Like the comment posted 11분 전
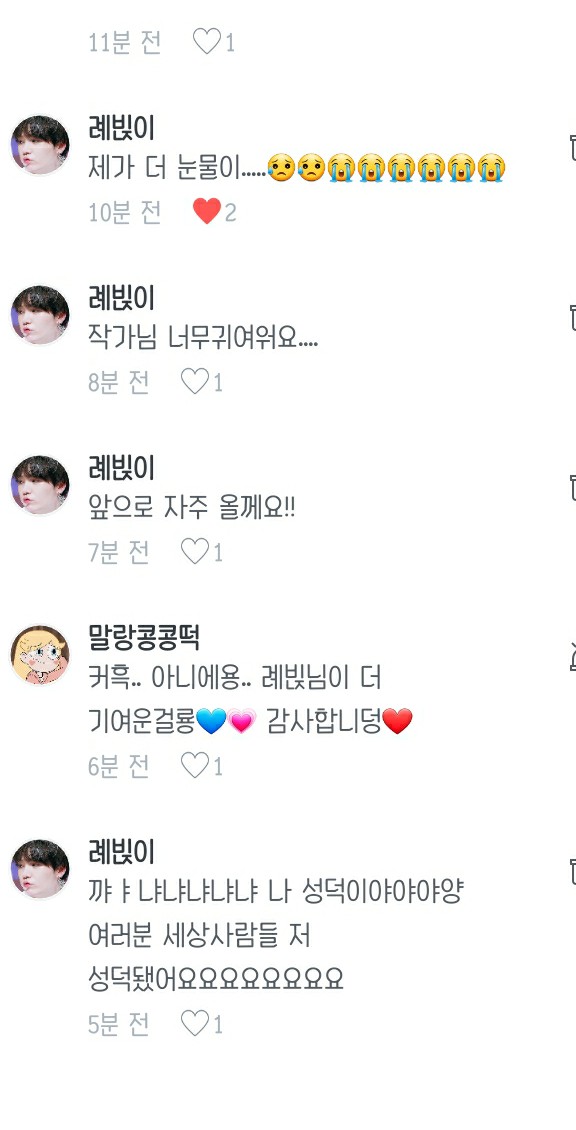The height and width of the screenshot is (1130, 576). [x=207, y=42]
